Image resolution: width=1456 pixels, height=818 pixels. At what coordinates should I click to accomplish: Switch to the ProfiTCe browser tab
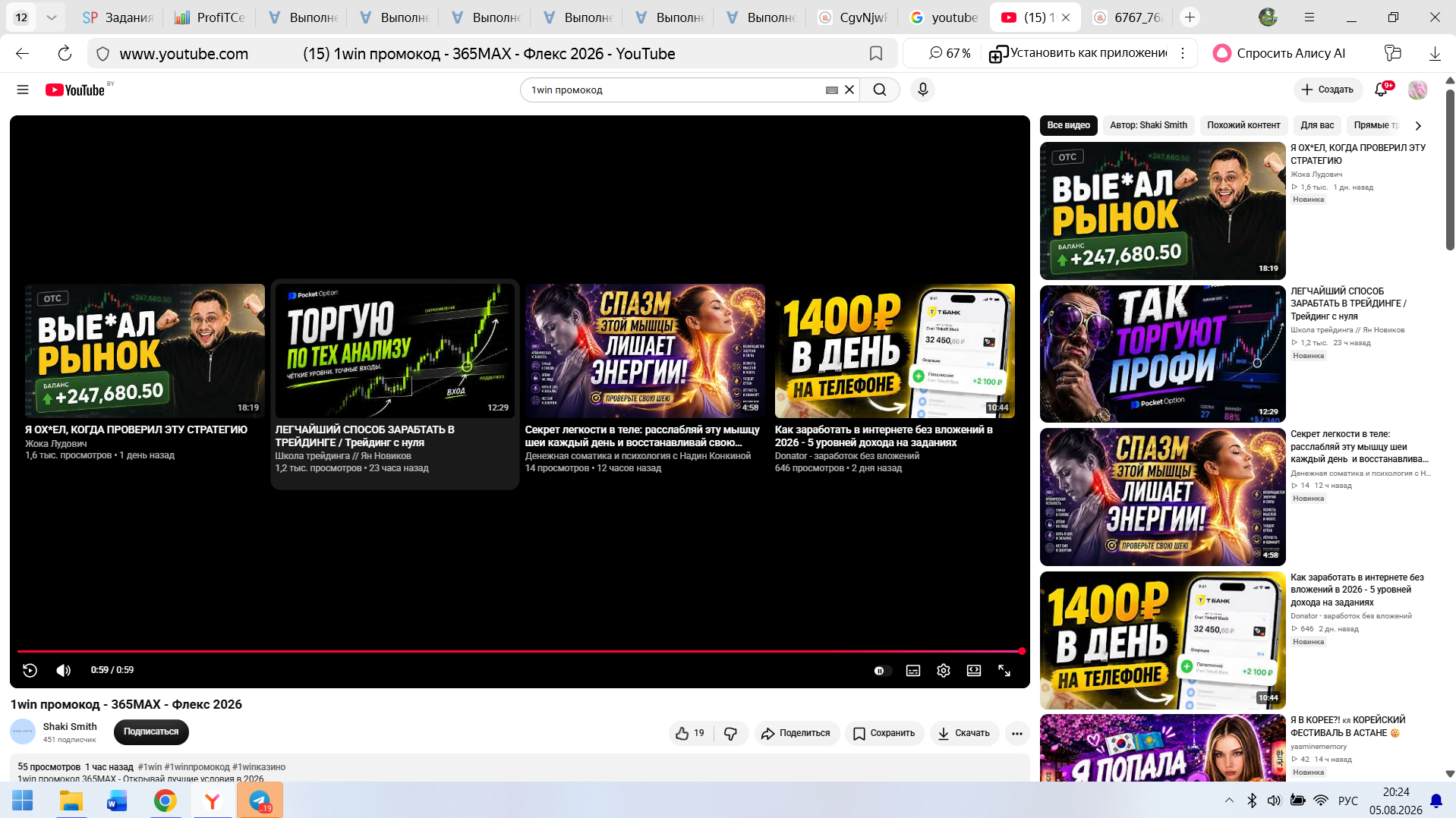point(210,17)
